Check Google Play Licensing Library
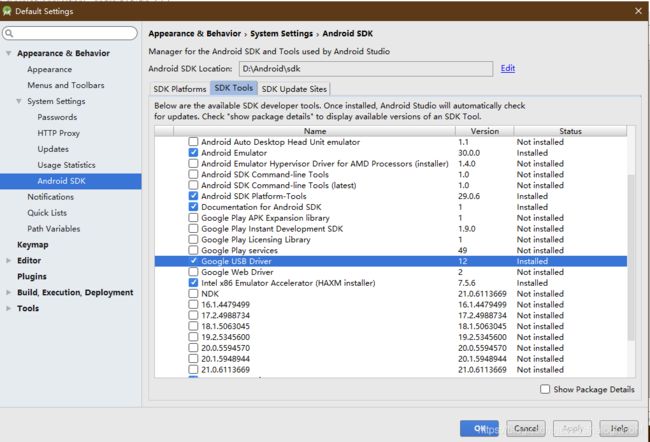 [x=193, y=239]
